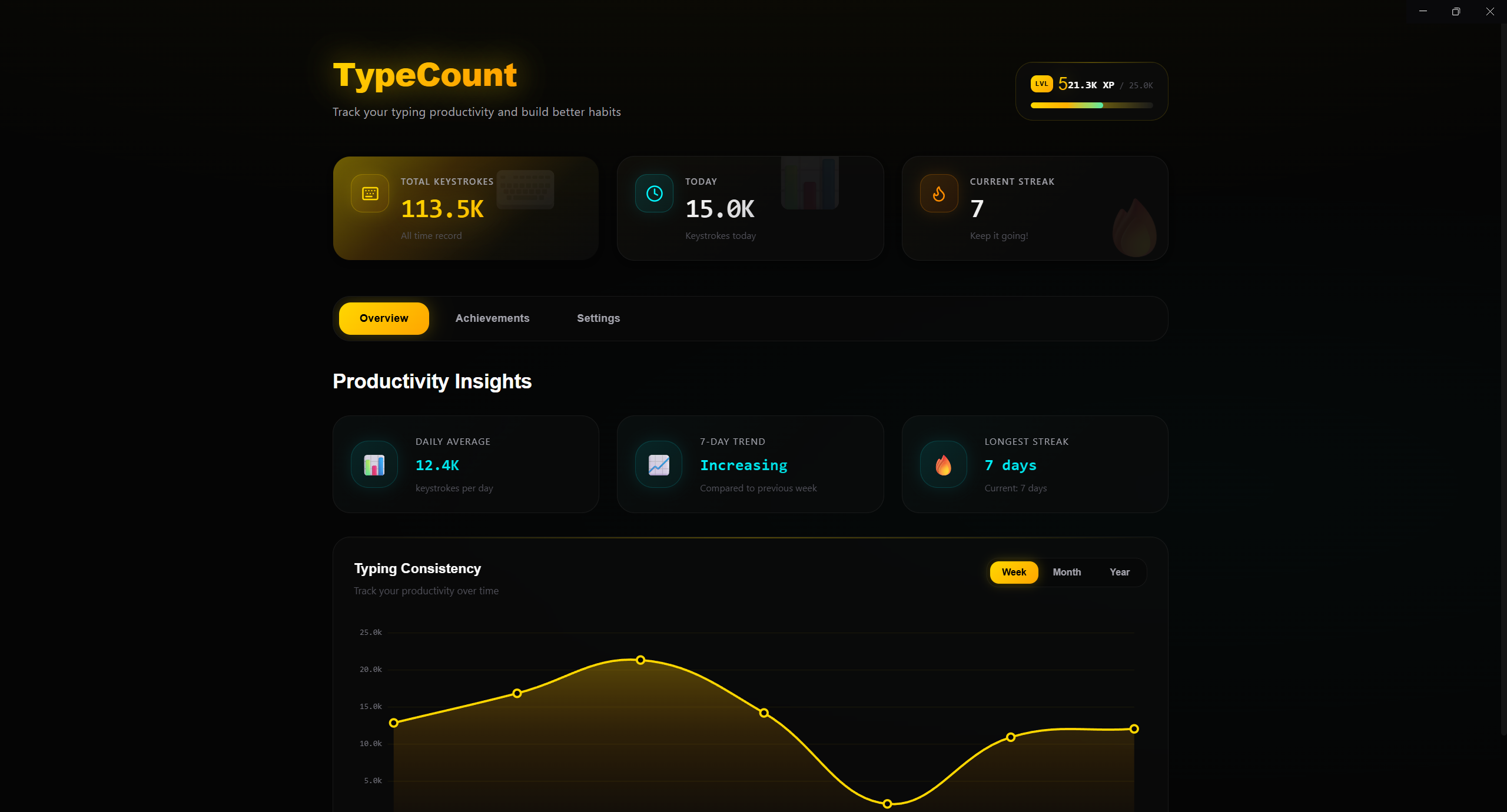Viewport: 1507px width, 812px height.
Task: Click the Productivity Insights section header
Action: pyautogui.click(x=431, y=381)
